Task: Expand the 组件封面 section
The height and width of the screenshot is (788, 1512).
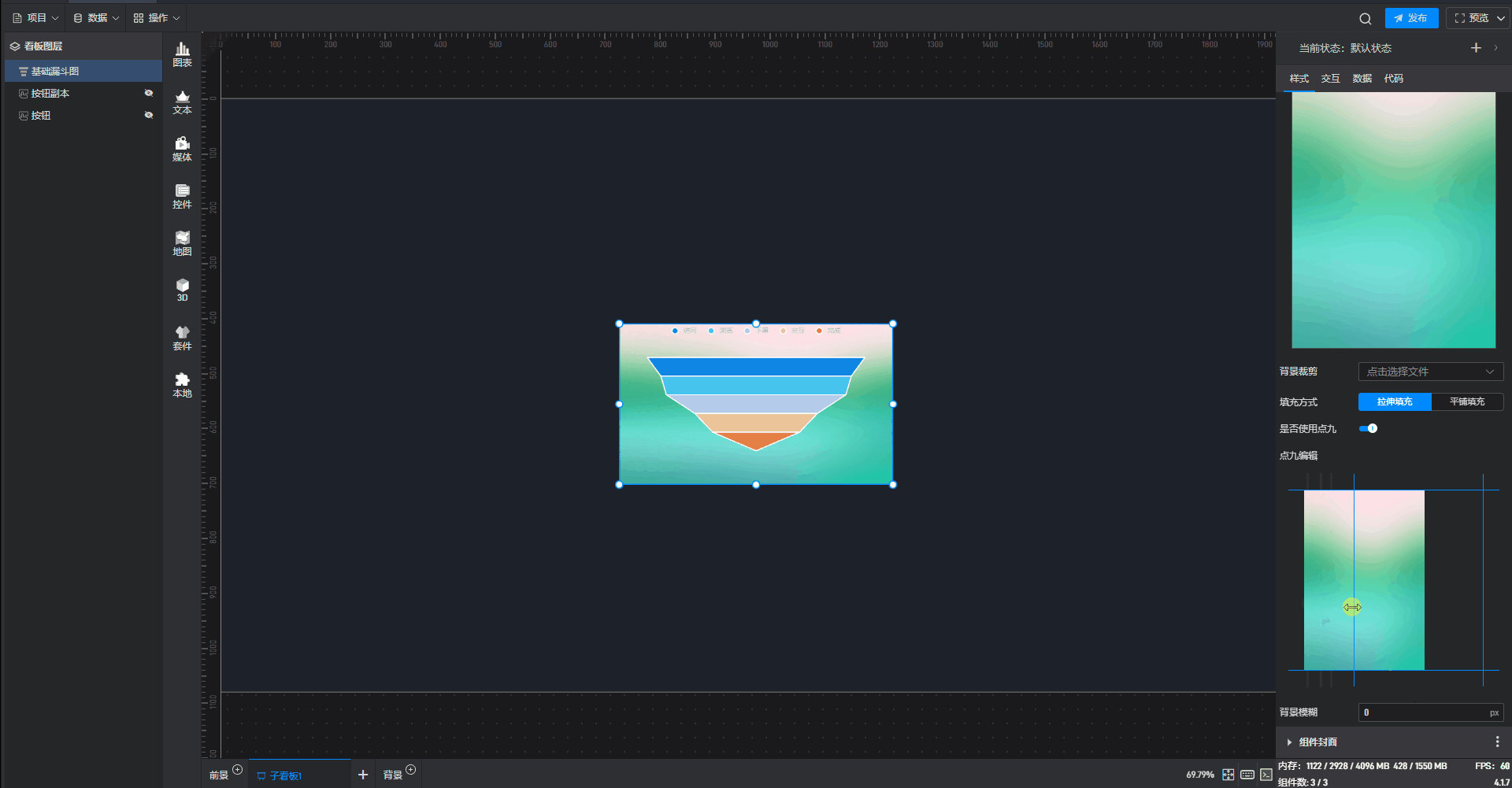Action: coord(1317,742)
